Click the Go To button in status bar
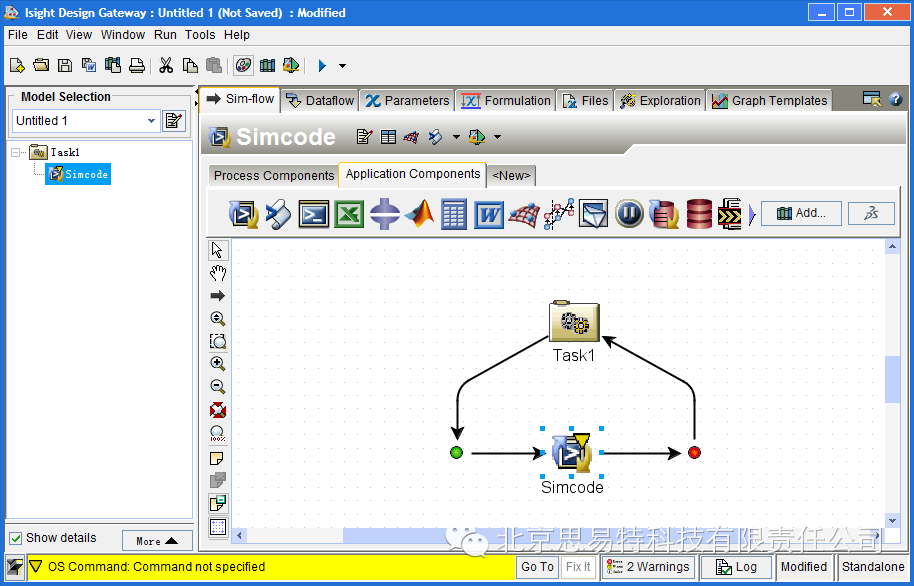Viewport: 914px width, 586px height. tap(537, 567)
